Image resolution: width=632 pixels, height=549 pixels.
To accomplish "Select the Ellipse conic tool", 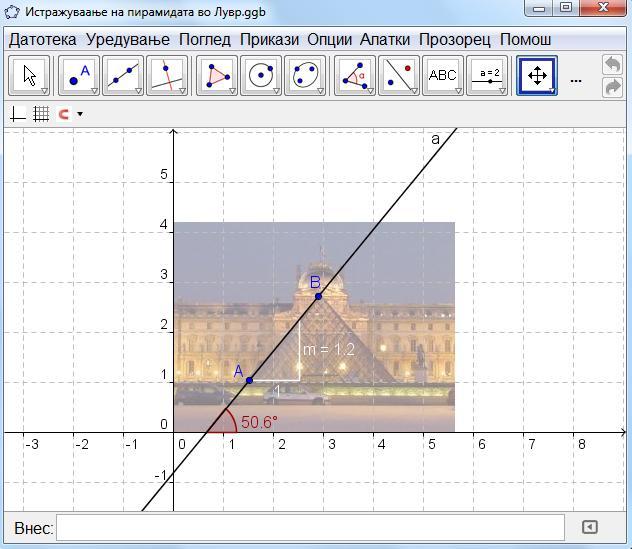I will click(x=305, y=76).
